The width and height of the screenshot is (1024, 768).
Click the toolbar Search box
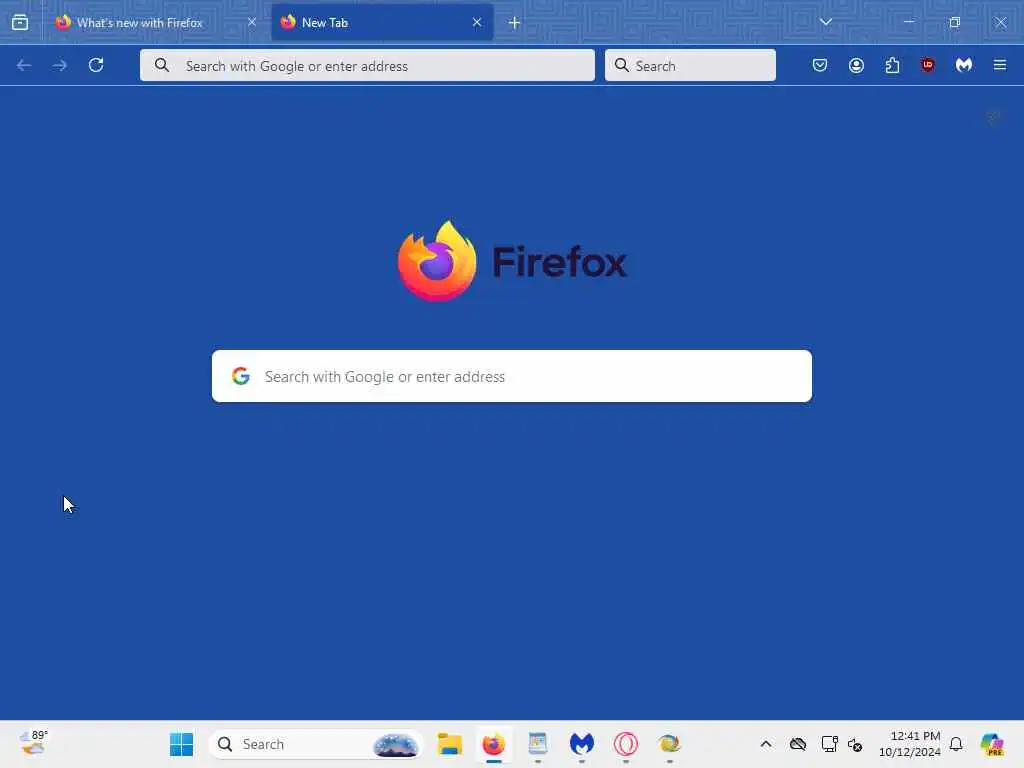coord(690,65)
